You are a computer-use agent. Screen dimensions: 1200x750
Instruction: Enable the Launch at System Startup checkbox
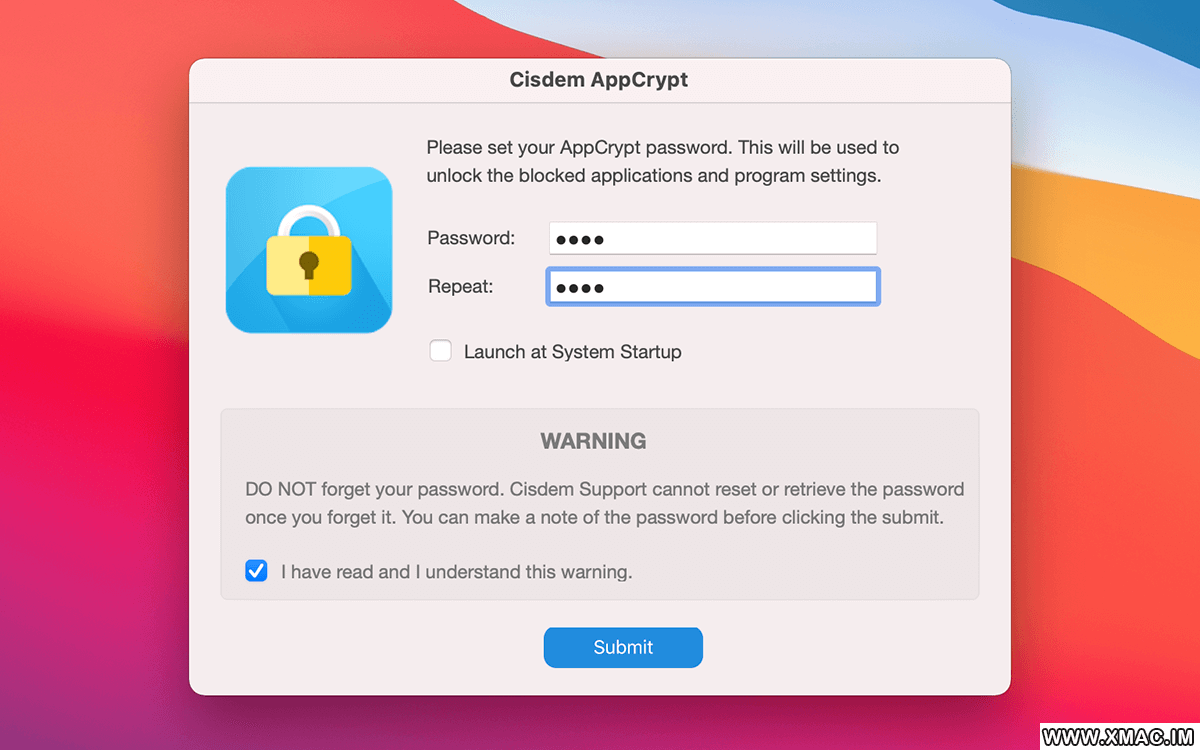[440, 351]
